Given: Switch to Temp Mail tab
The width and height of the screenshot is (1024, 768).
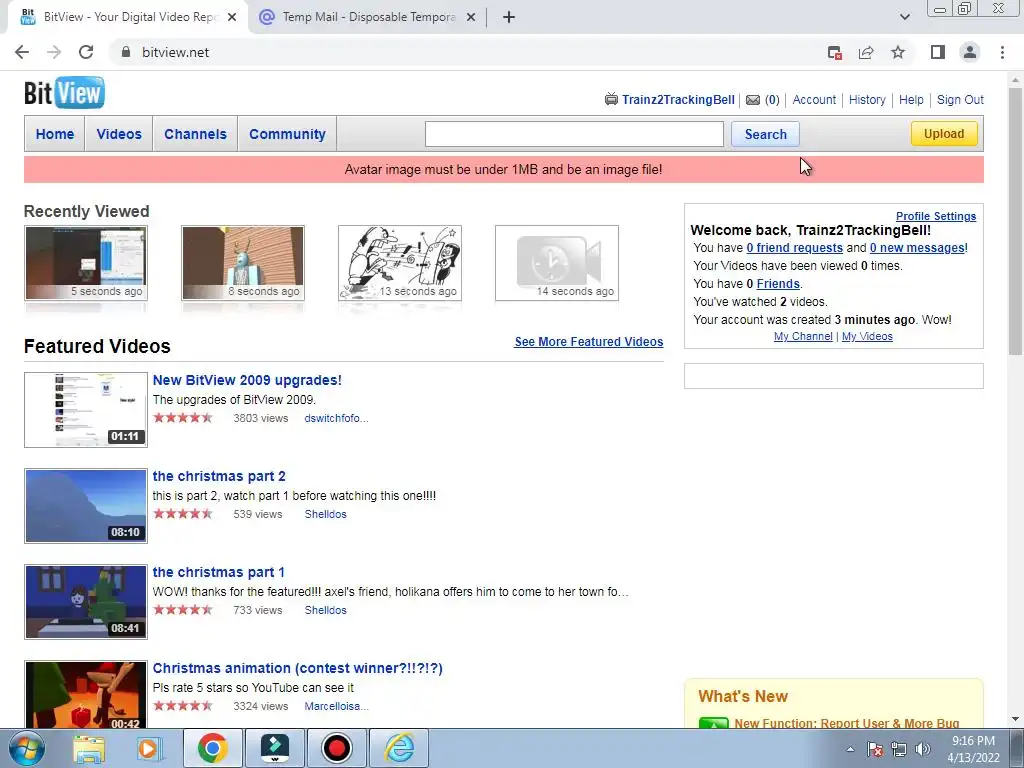Looking at the screenshot, I should (x=368, y=17).
